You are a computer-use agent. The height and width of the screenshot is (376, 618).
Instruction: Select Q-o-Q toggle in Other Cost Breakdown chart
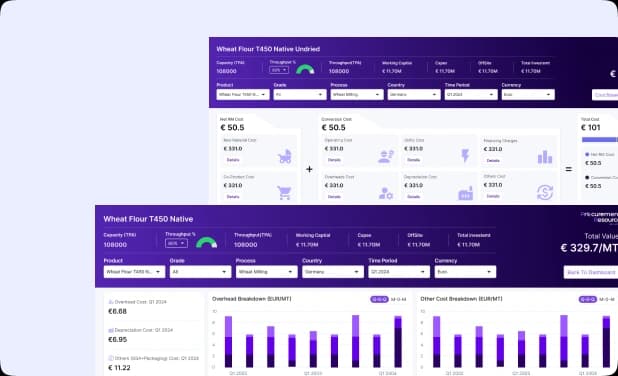588,299
